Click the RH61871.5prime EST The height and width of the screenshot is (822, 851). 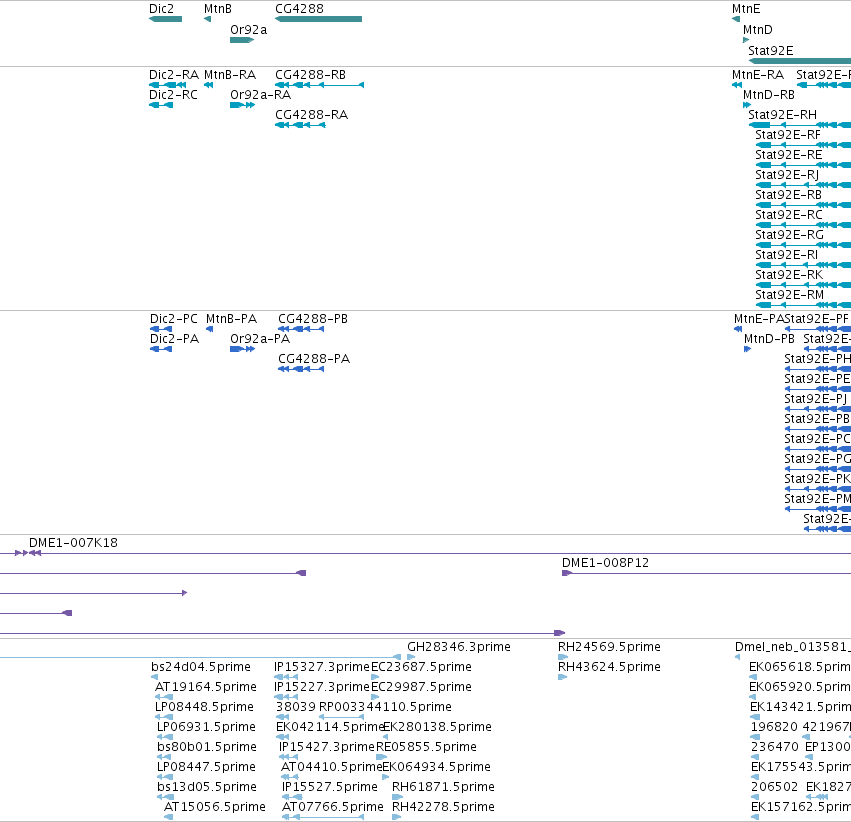397,797
